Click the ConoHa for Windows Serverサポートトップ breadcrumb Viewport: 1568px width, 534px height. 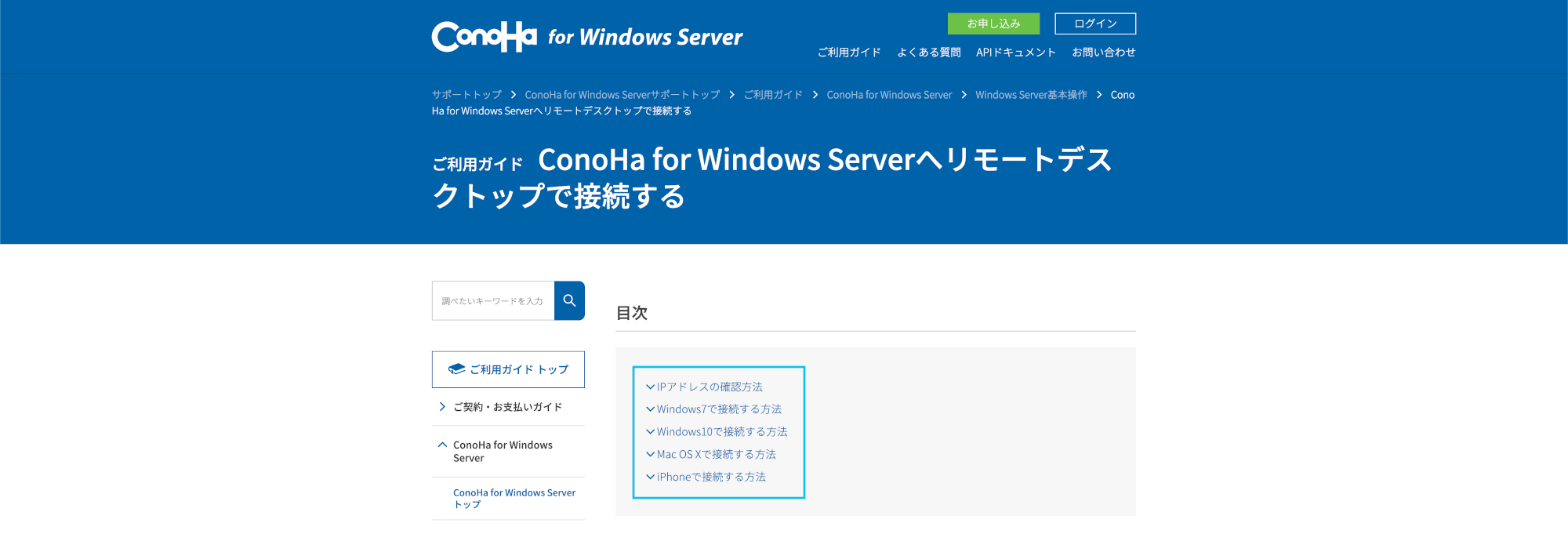coord(622,95)
